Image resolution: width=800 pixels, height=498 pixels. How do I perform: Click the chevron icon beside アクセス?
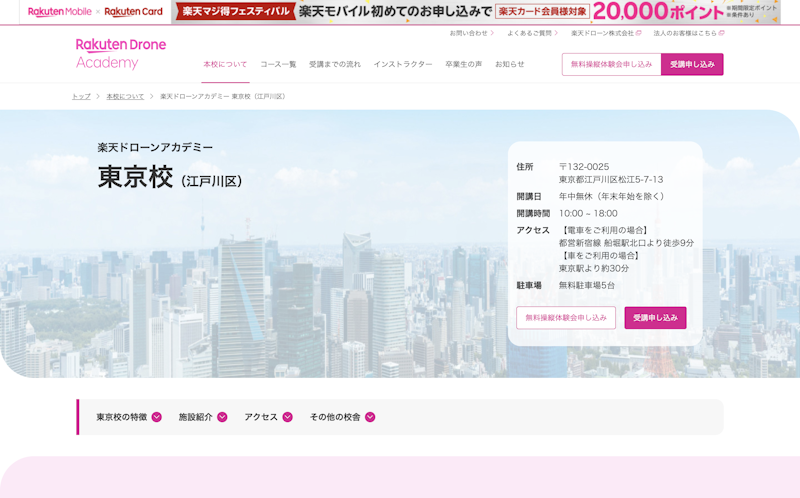pos(288,417)
